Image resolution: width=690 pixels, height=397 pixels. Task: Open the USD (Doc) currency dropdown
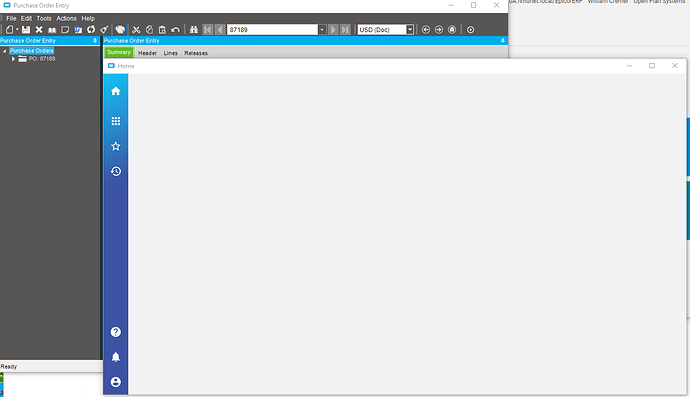pos(410,29)
